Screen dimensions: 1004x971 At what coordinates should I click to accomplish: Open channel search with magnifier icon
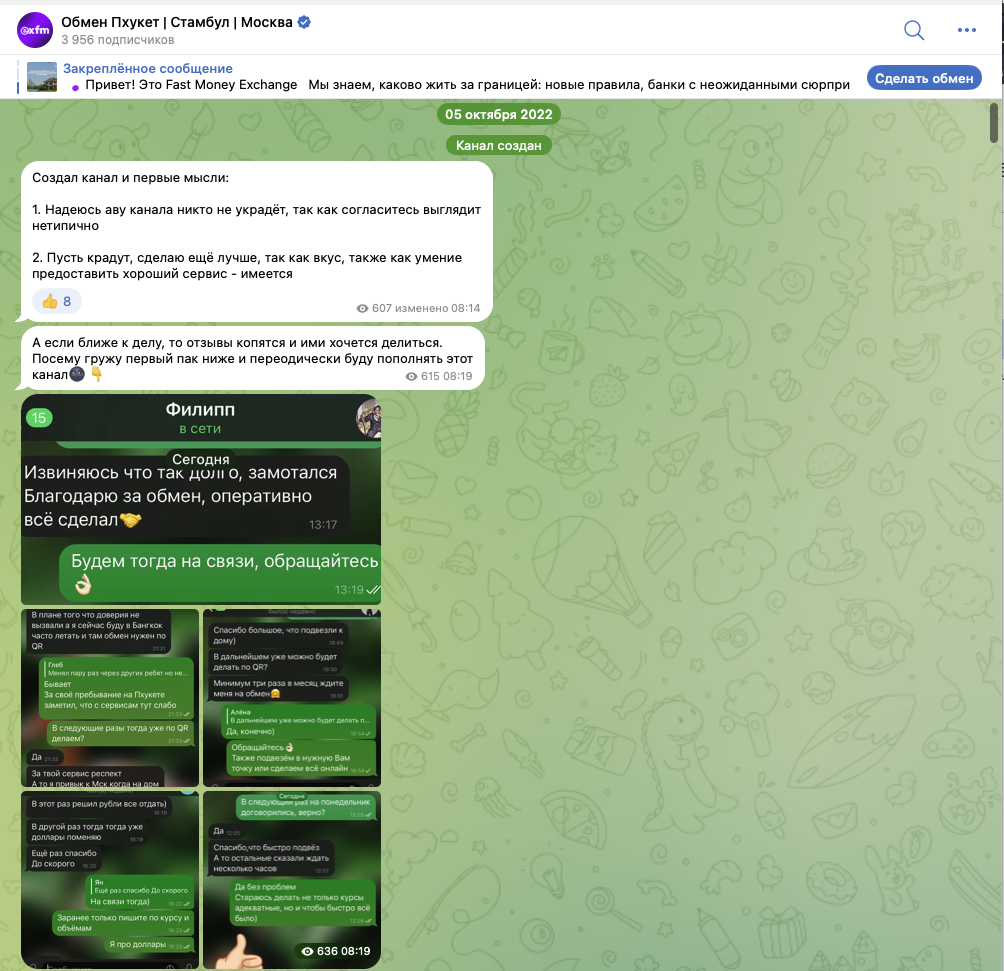(x=914, y=30)
